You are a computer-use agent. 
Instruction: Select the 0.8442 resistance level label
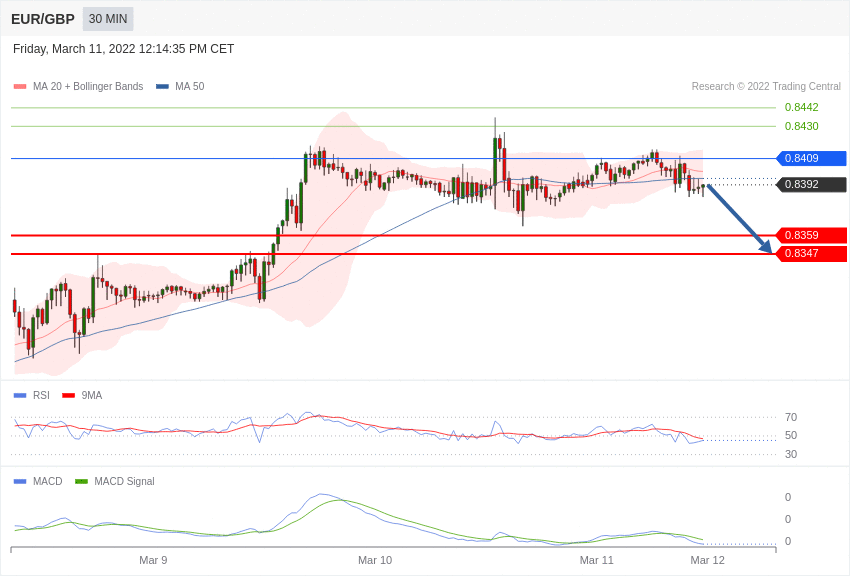[802, 107]
